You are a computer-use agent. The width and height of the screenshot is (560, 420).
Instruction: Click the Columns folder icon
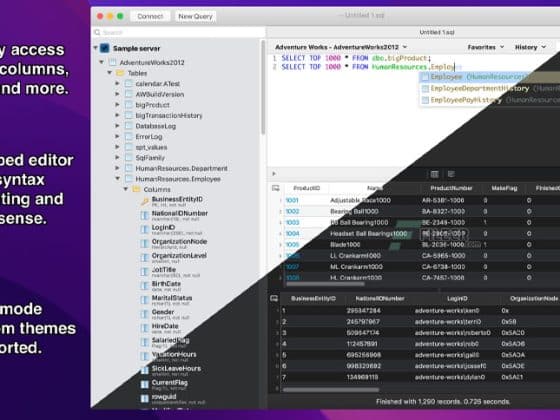(136, 189)
